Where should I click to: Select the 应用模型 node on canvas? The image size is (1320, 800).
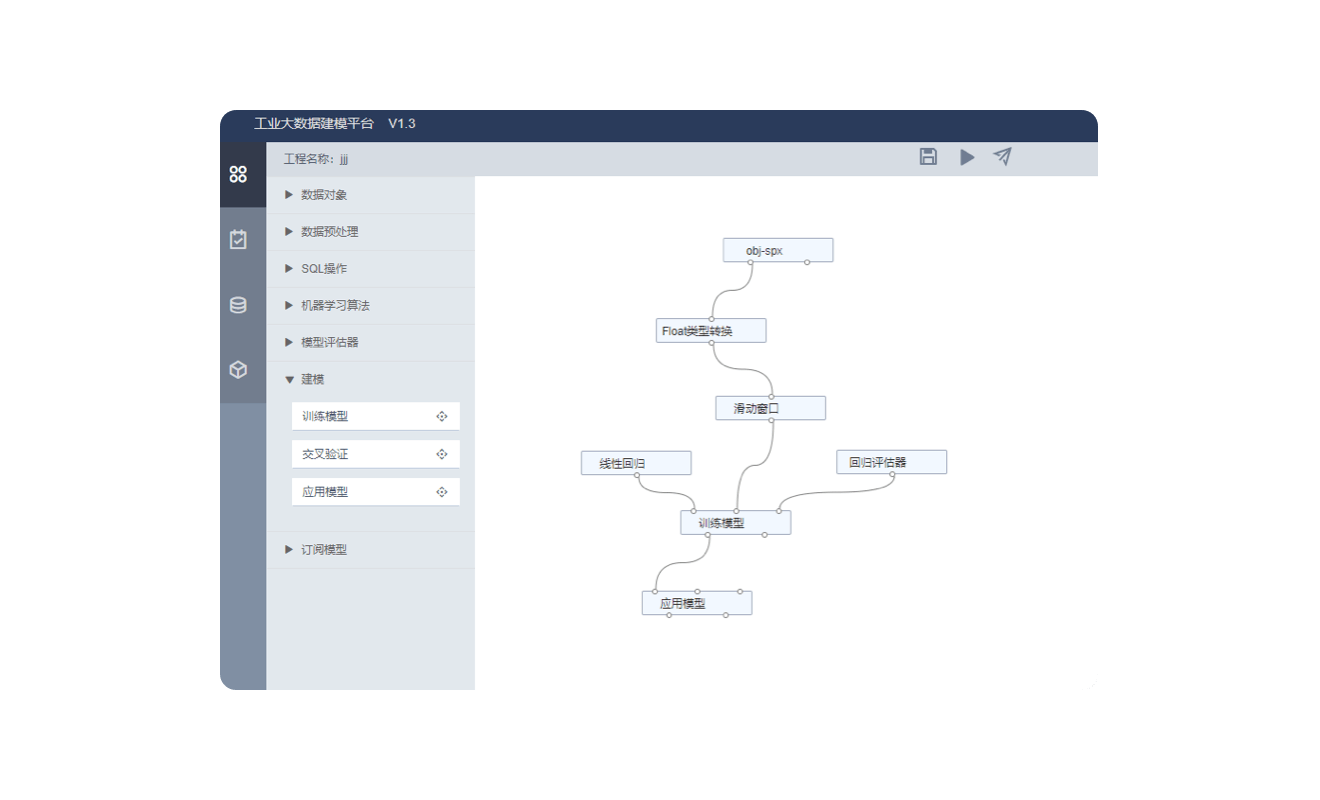click(697, 603)
